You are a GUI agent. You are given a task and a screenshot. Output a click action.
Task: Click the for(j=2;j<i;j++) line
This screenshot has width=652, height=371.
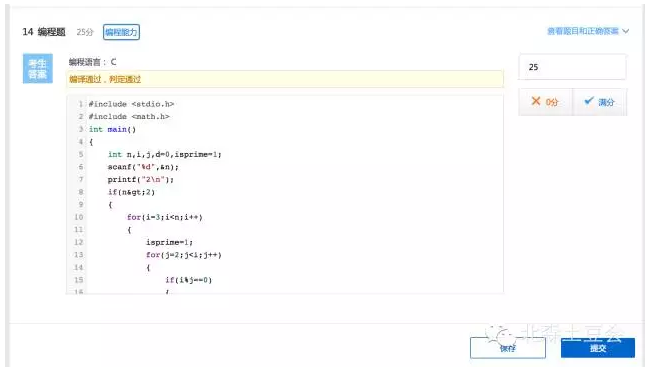click(x=184, y=255)
